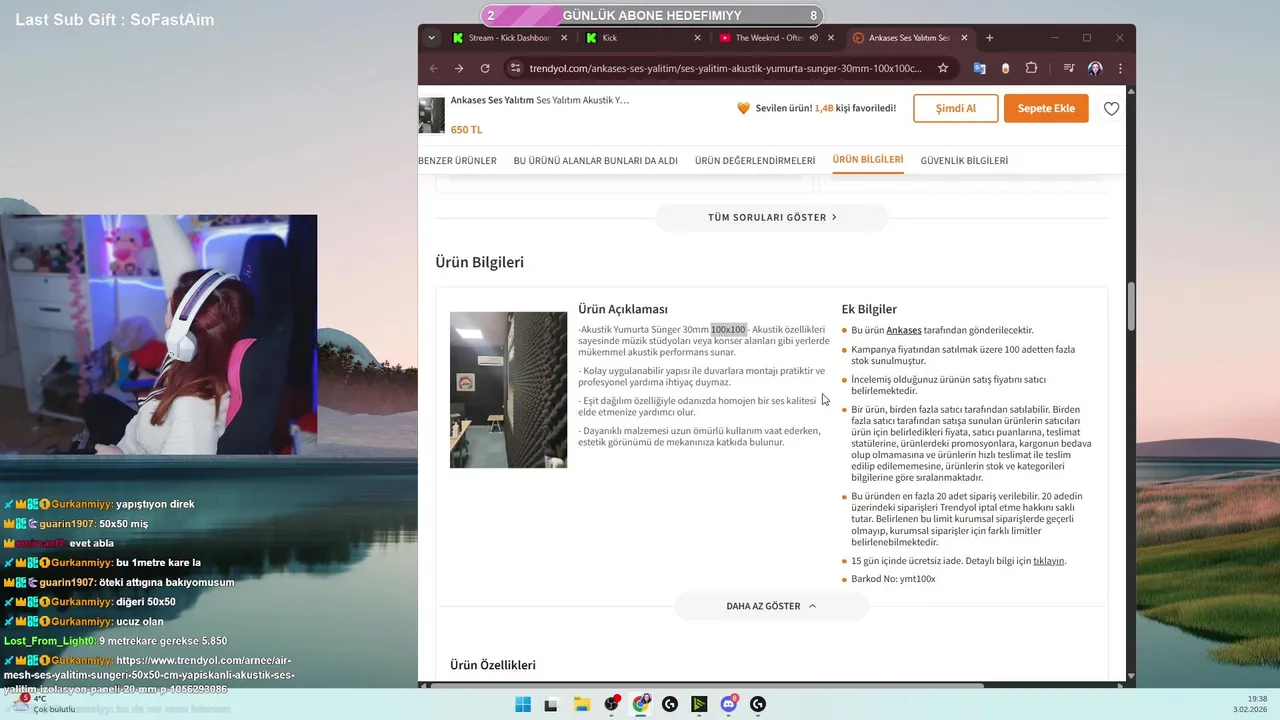Add product to favorites with heart icon
This screenshot has width=1280, height=720.
coord(1111,109)
